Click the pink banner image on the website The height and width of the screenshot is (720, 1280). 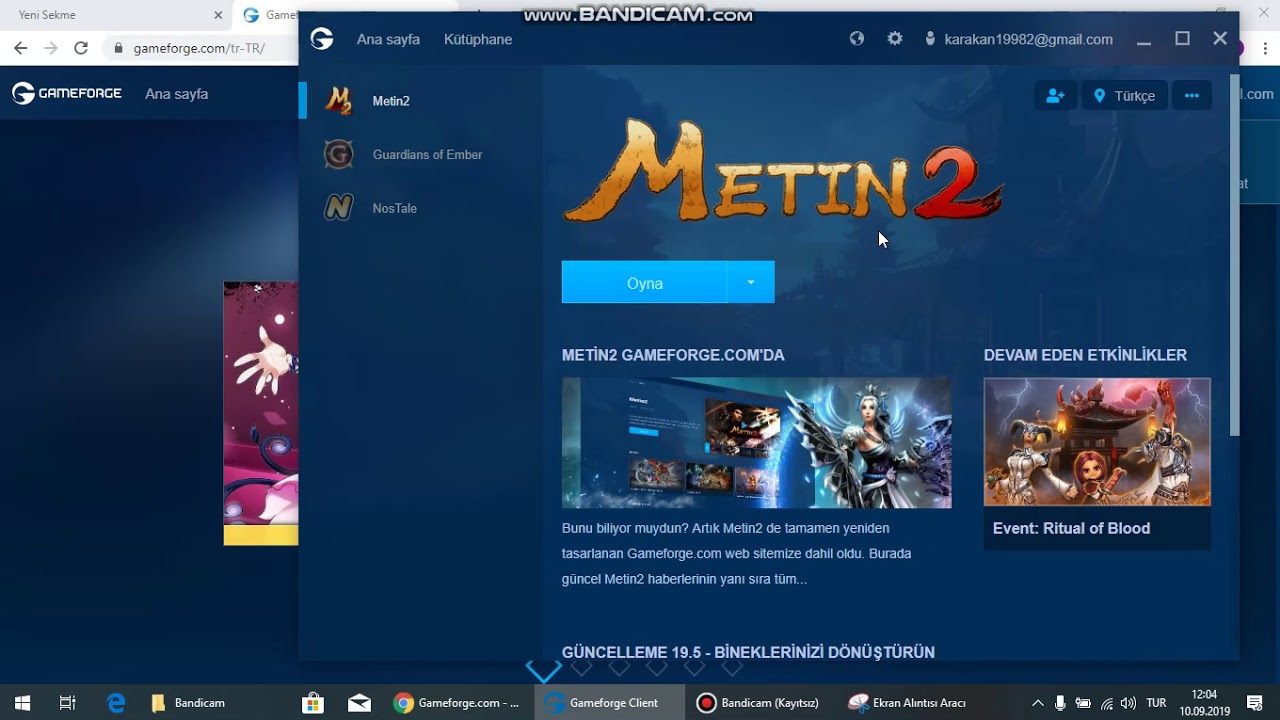click(261, 414)
